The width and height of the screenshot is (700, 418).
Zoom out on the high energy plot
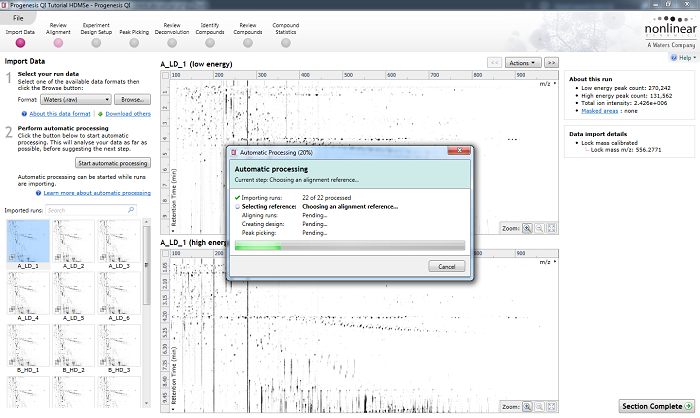click(x=540, y=406)
